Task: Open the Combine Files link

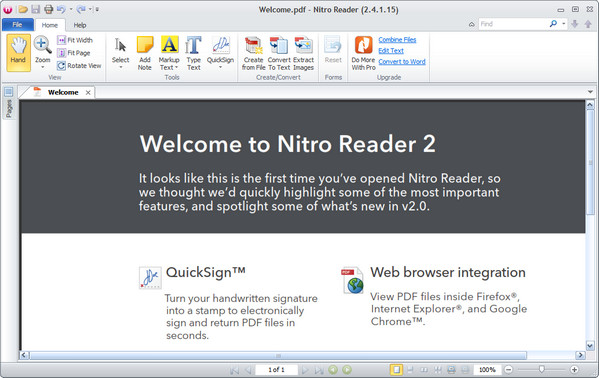Action: coord(397,40)
